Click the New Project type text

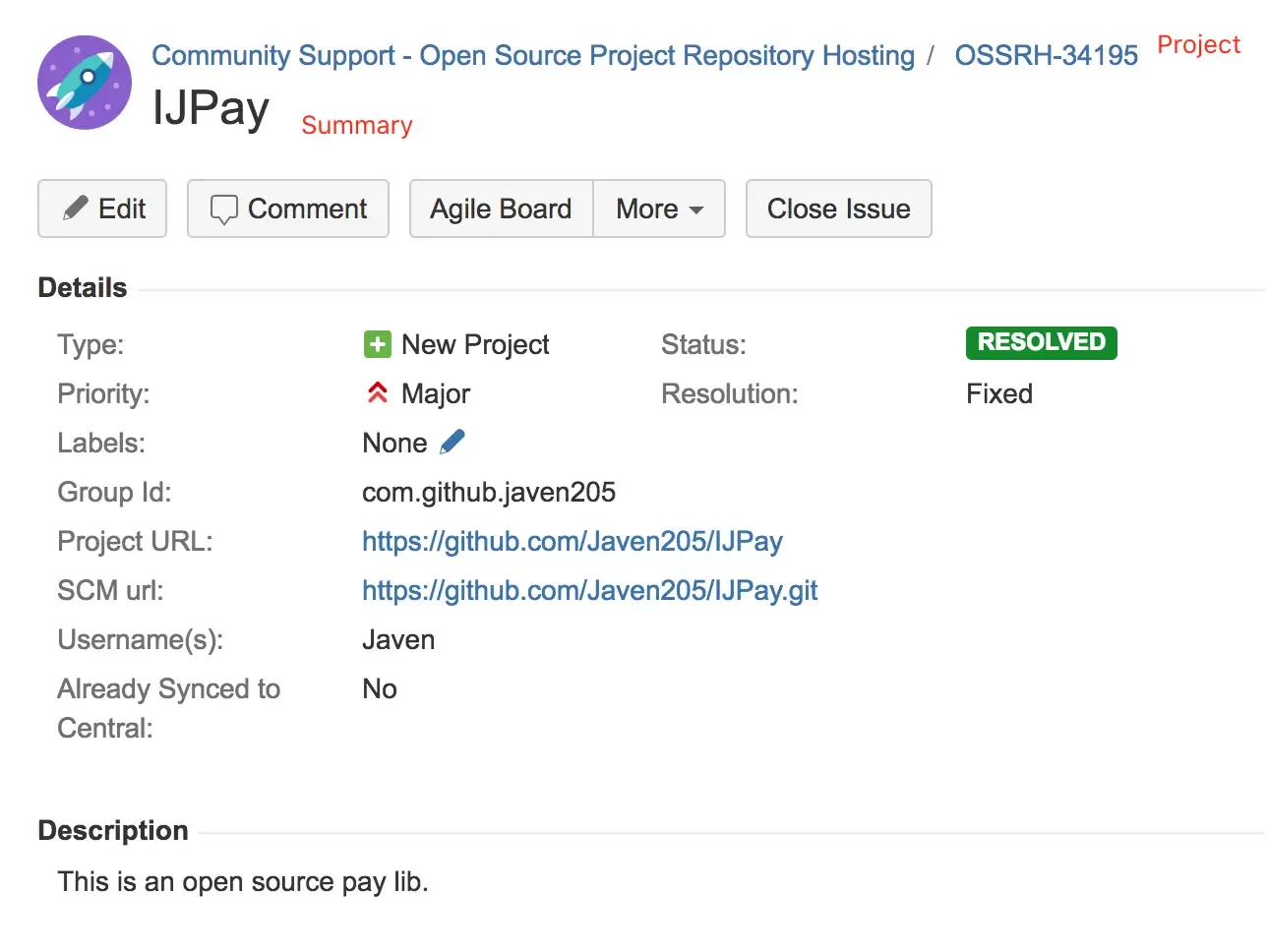pyautogui.click(x=475, y=344)
